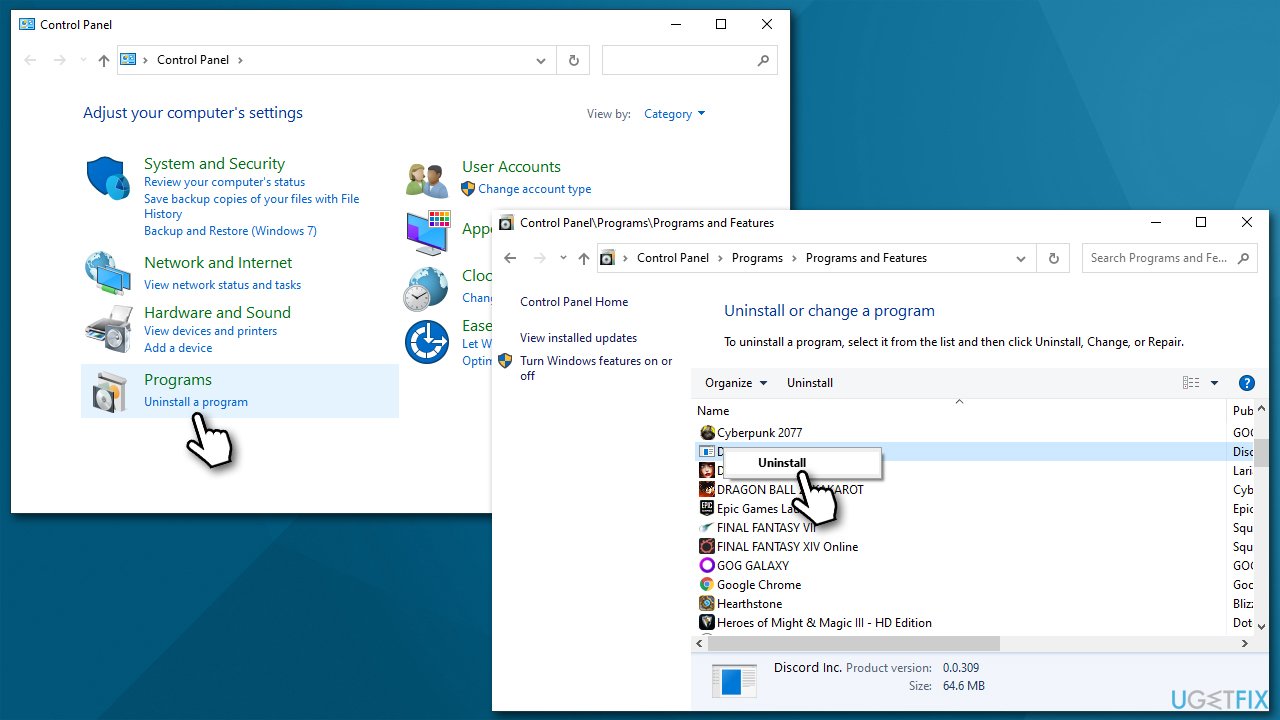Image resolution: width=1280 pixels, height=720 pixels.
Task: Open Hardware and Sound printer icon
Action: point(108,330)
